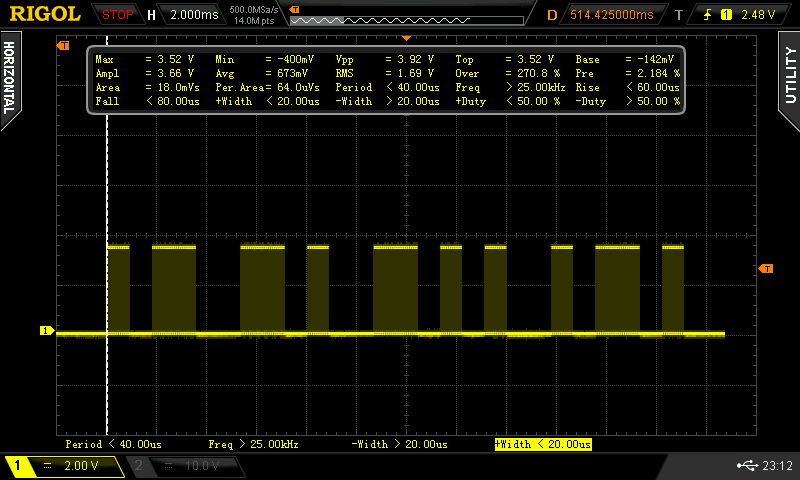Click the STOP run status indicator
Screen dimensions: 800x480
[x=117, y=15]
